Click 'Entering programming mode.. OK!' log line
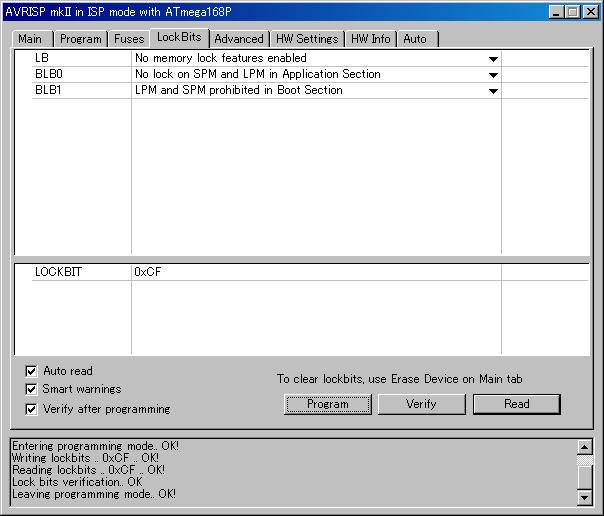 (95, 446)
